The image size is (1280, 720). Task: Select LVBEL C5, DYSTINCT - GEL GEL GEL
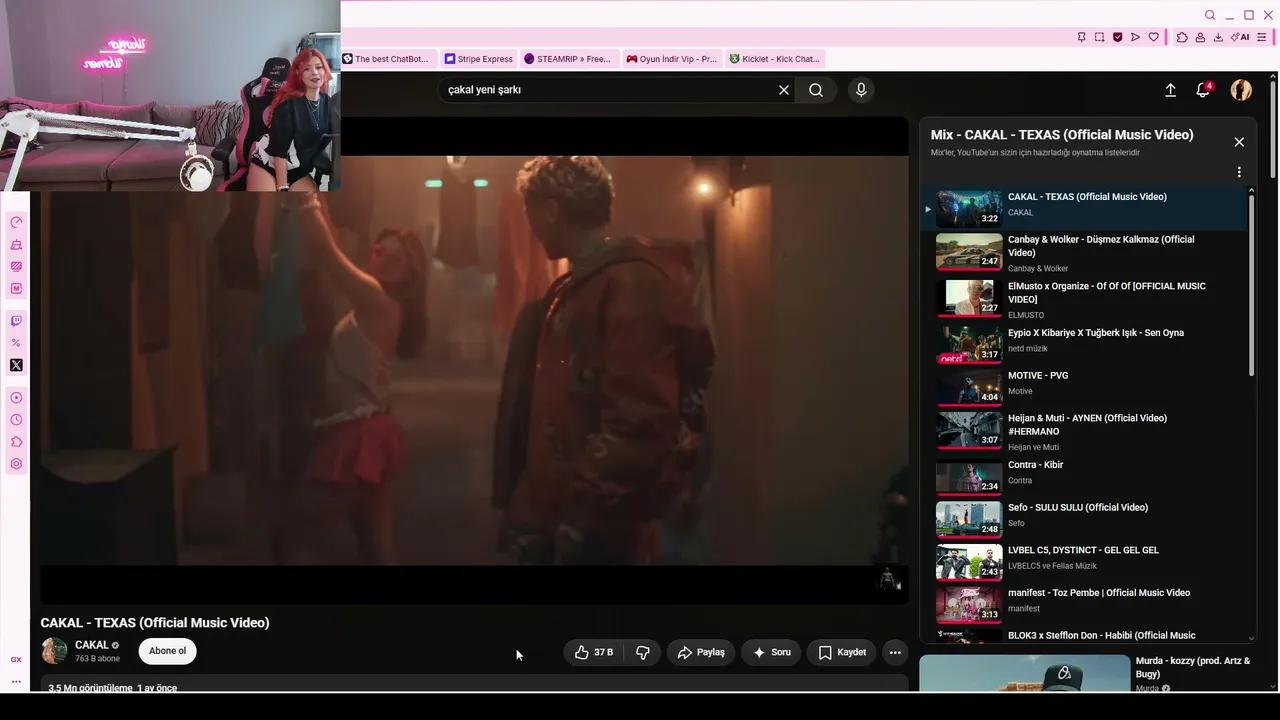click(1085, 562)
